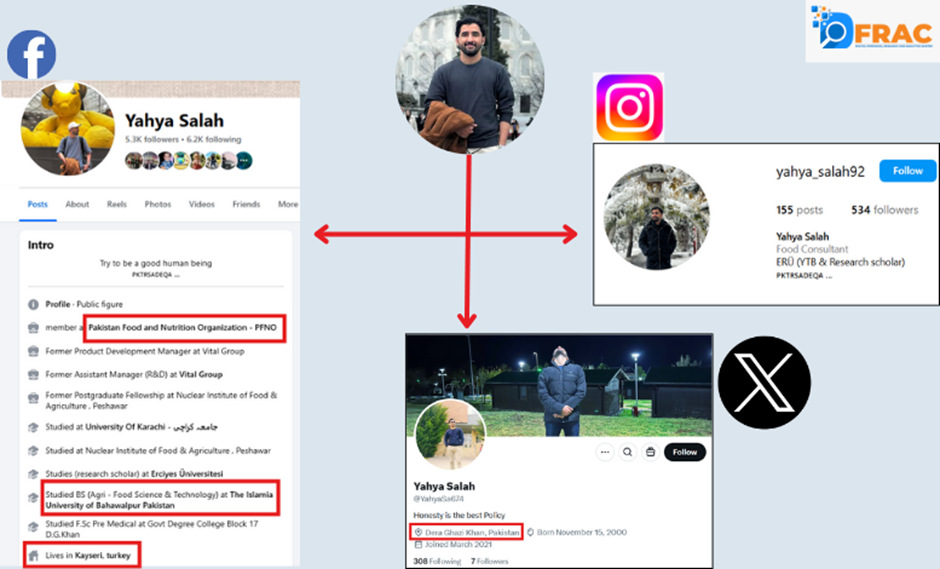940x569 pixels.
Task: Click the friends more dots bubble on Facebook
Action: [244, 161]
